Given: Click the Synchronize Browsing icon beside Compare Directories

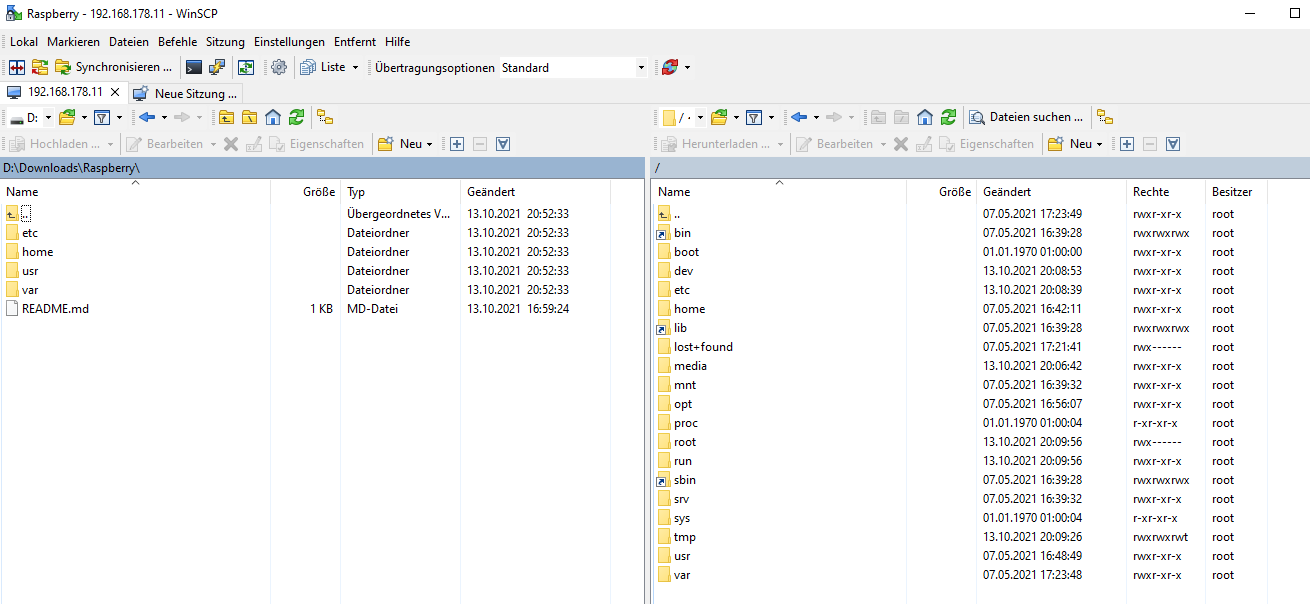Looking at the screenshot, I should 40,67.
